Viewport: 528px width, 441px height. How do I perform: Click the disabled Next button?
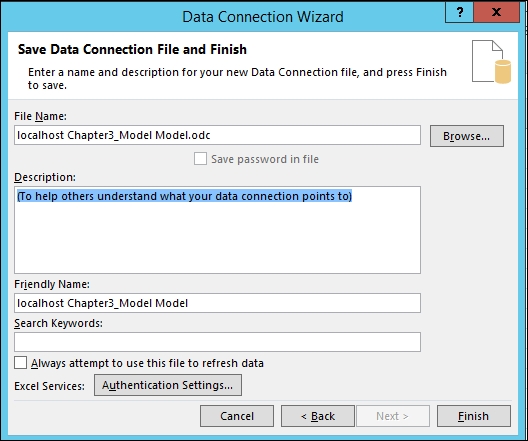point(393,416)
